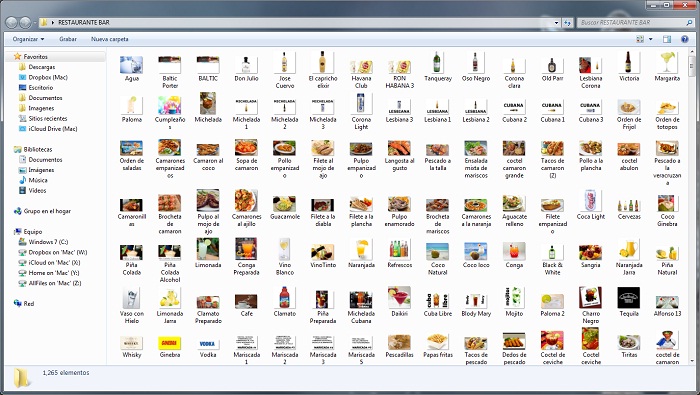Open Grupo en el hogar
This screenshot has height=395, width=700.
(x=47, y=211)
